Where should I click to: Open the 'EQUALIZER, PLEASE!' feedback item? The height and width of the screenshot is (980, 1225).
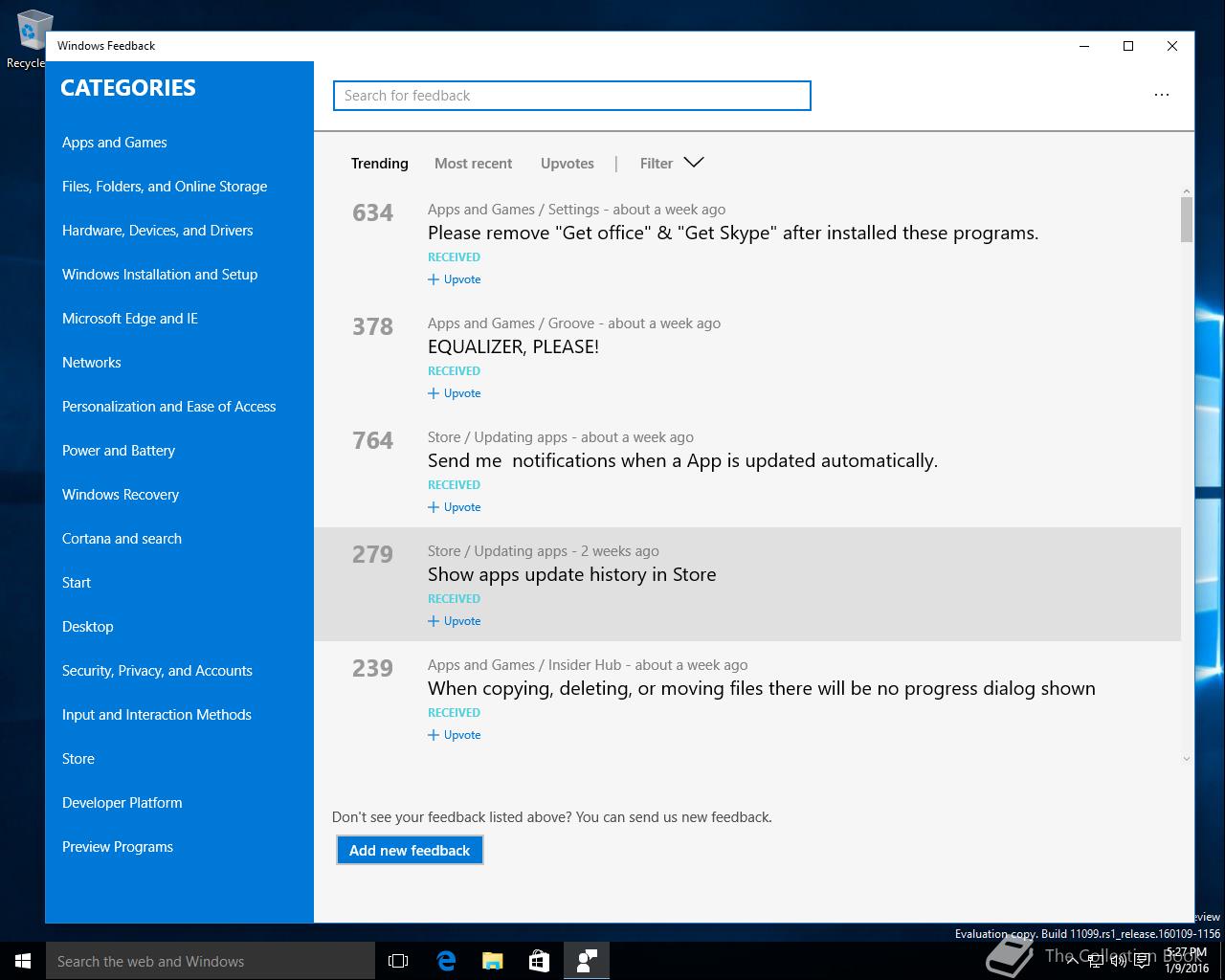(x=513, y=346)
